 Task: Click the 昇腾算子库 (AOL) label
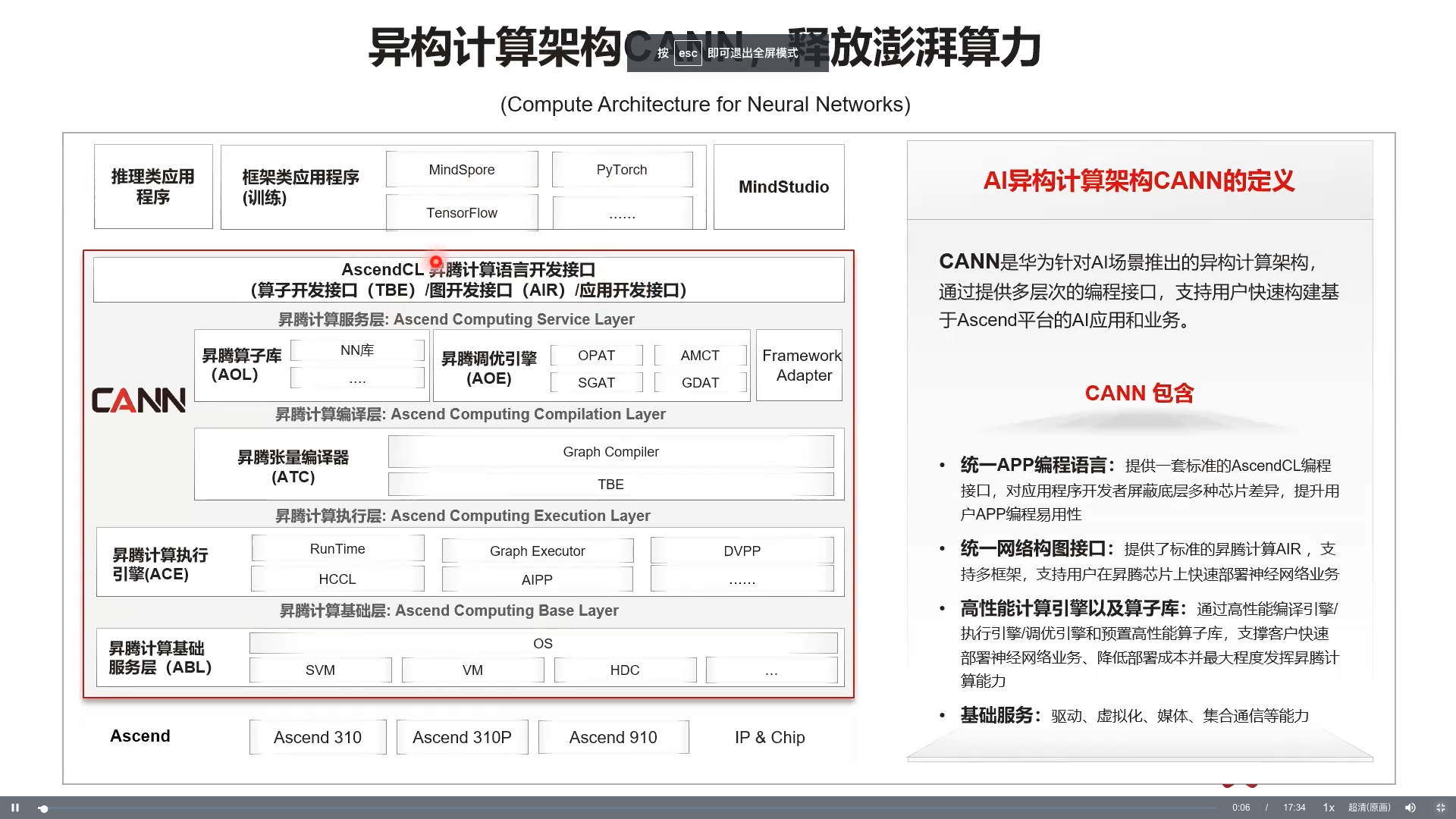coord(241,365)
